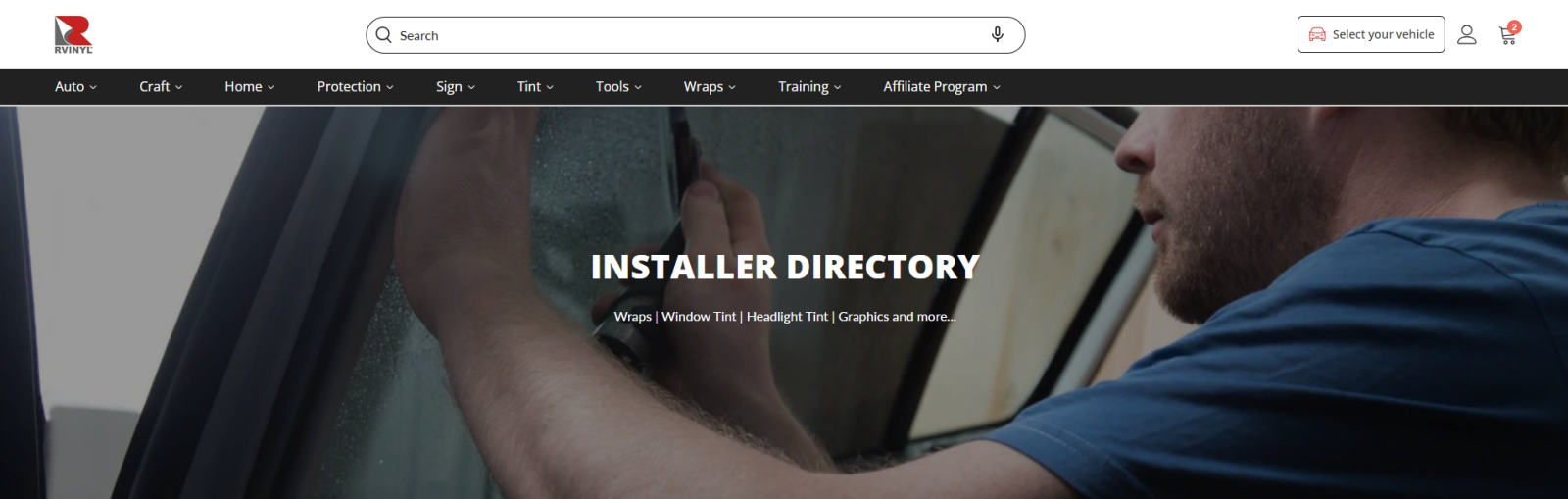
Task: Open the Craft menu
Action: pyautogui.click(x=161, y=86)
